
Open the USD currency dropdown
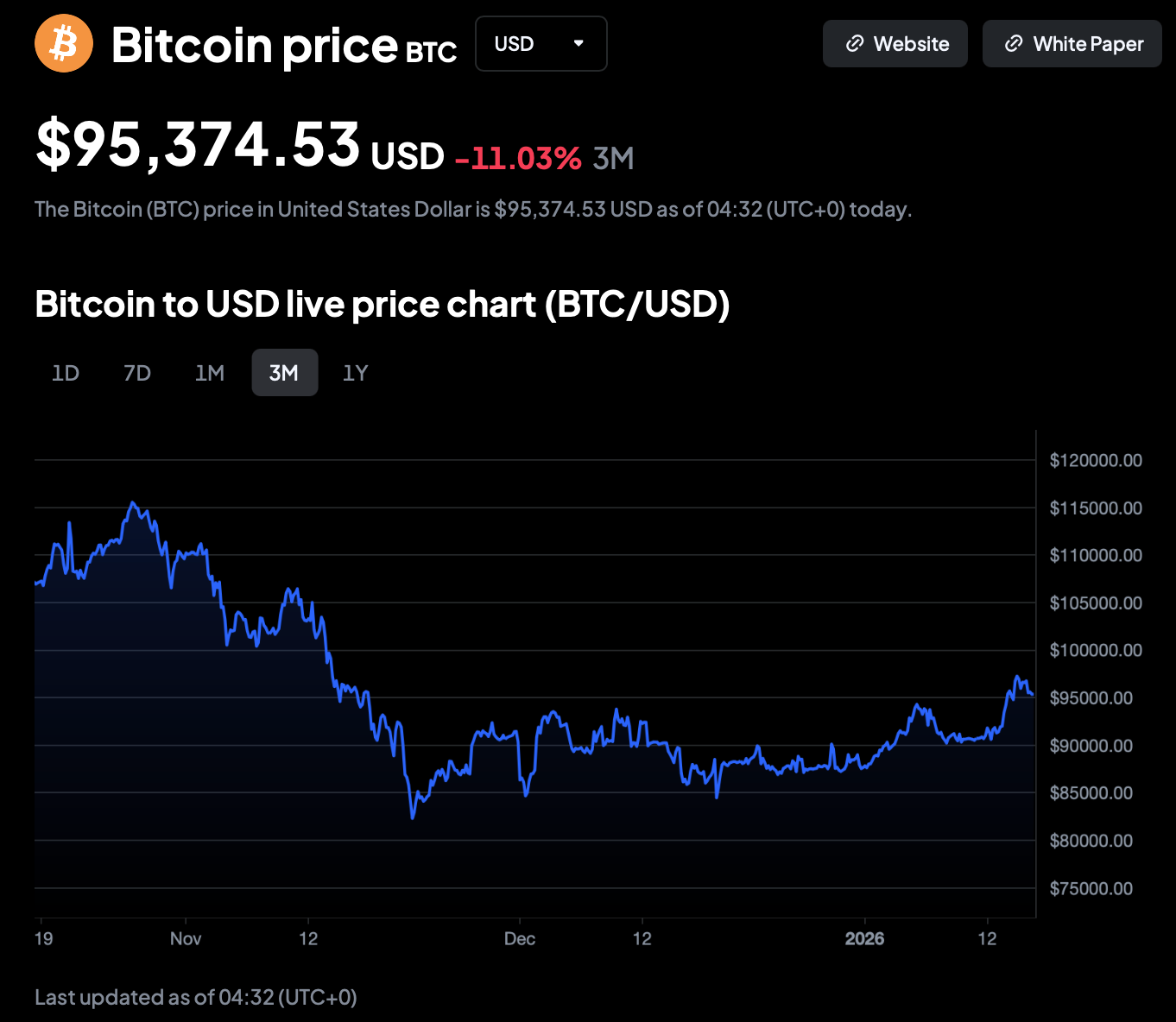[x=541, y=44]
